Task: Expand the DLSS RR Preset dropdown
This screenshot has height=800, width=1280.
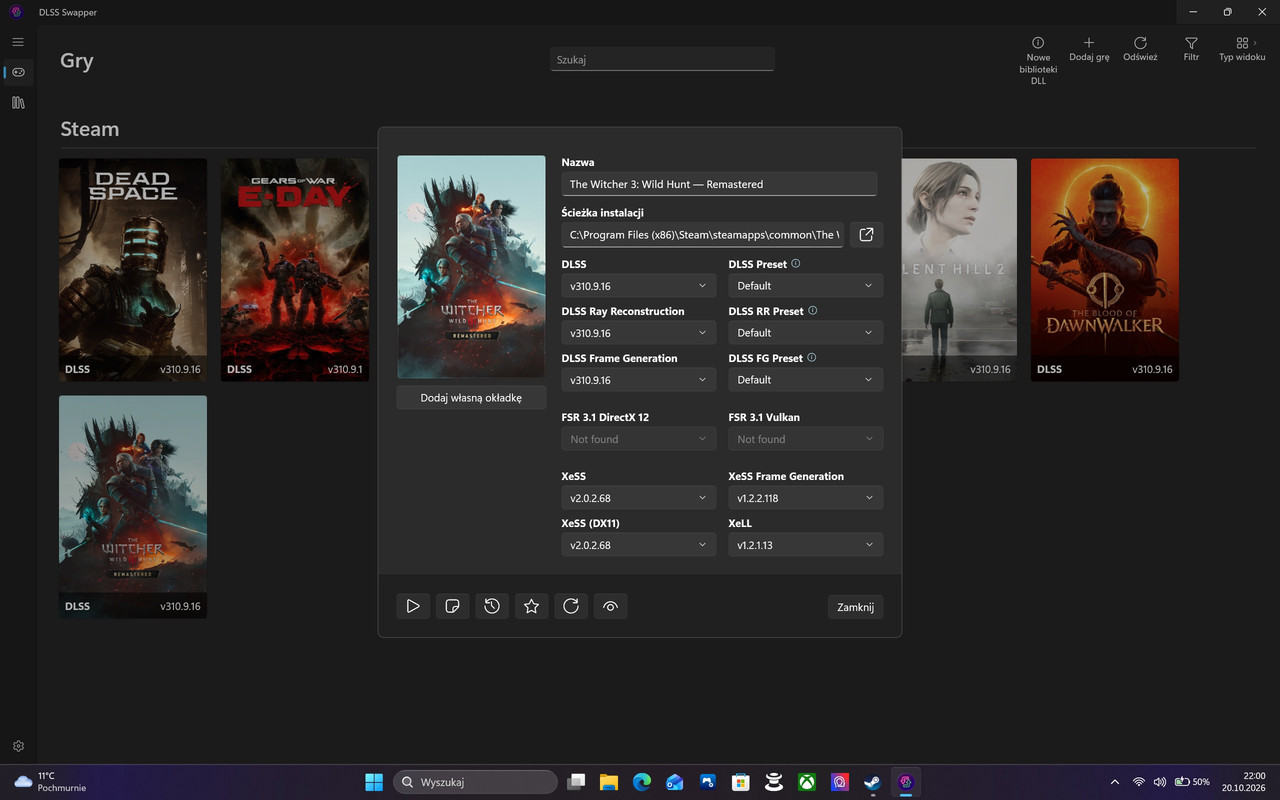Action: [806, 333]
